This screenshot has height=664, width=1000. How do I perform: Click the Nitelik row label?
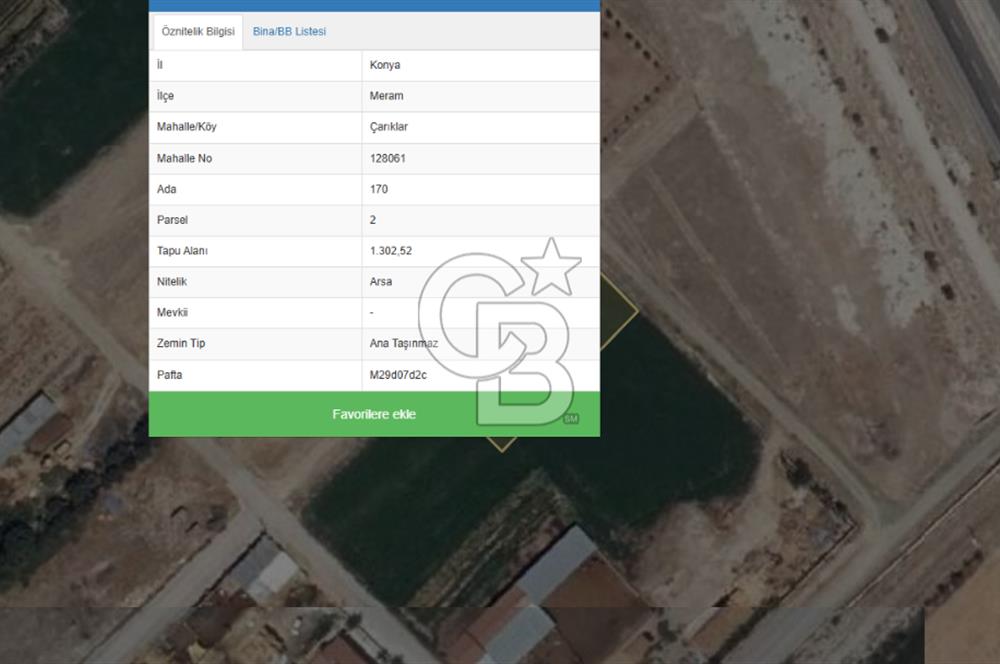coord(172,281)
